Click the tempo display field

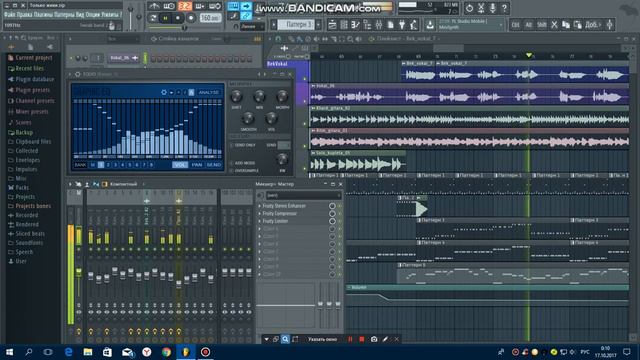point(211,18)
